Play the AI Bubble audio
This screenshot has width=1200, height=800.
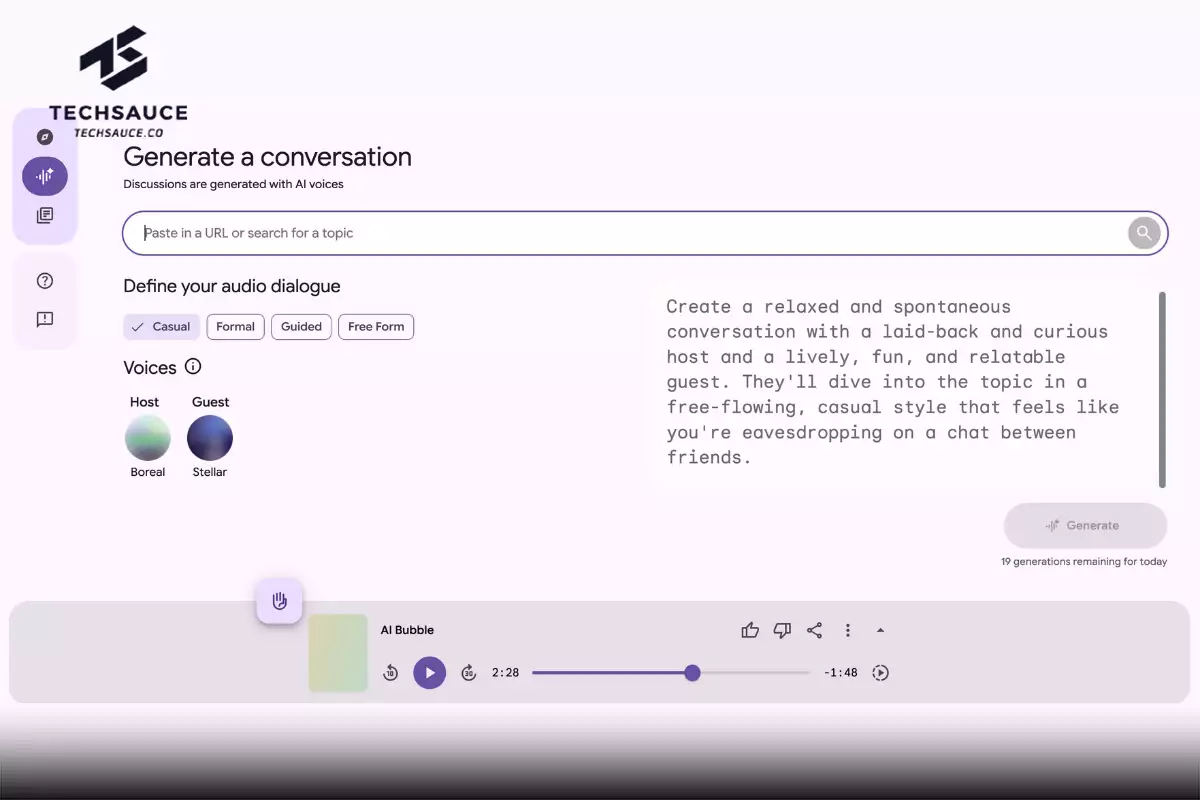point(430,672)
